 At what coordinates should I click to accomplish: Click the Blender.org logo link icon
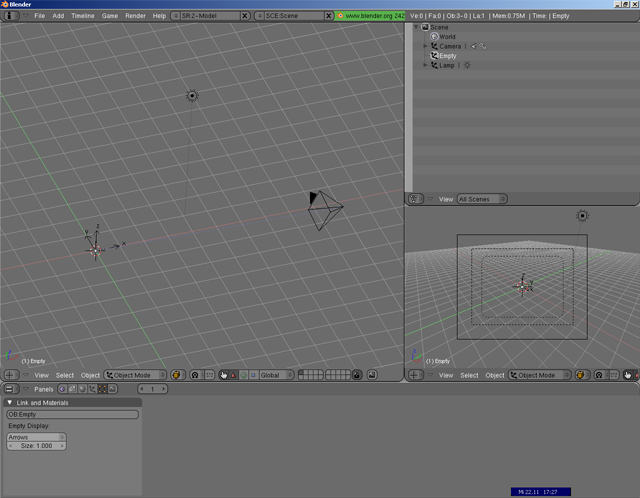point(340,16)
